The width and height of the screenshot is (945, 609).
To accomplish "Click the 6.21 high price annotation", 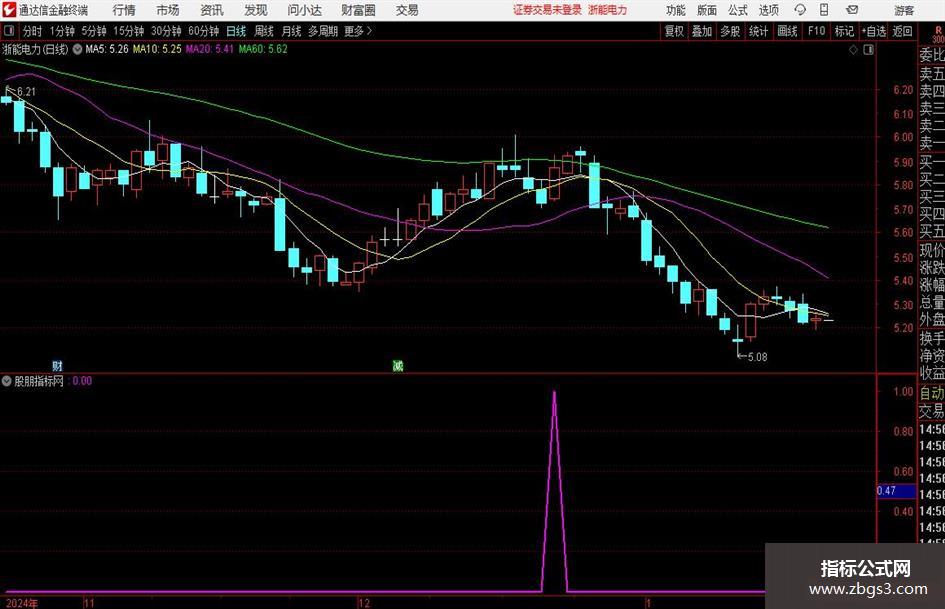I will coord(26,92).
